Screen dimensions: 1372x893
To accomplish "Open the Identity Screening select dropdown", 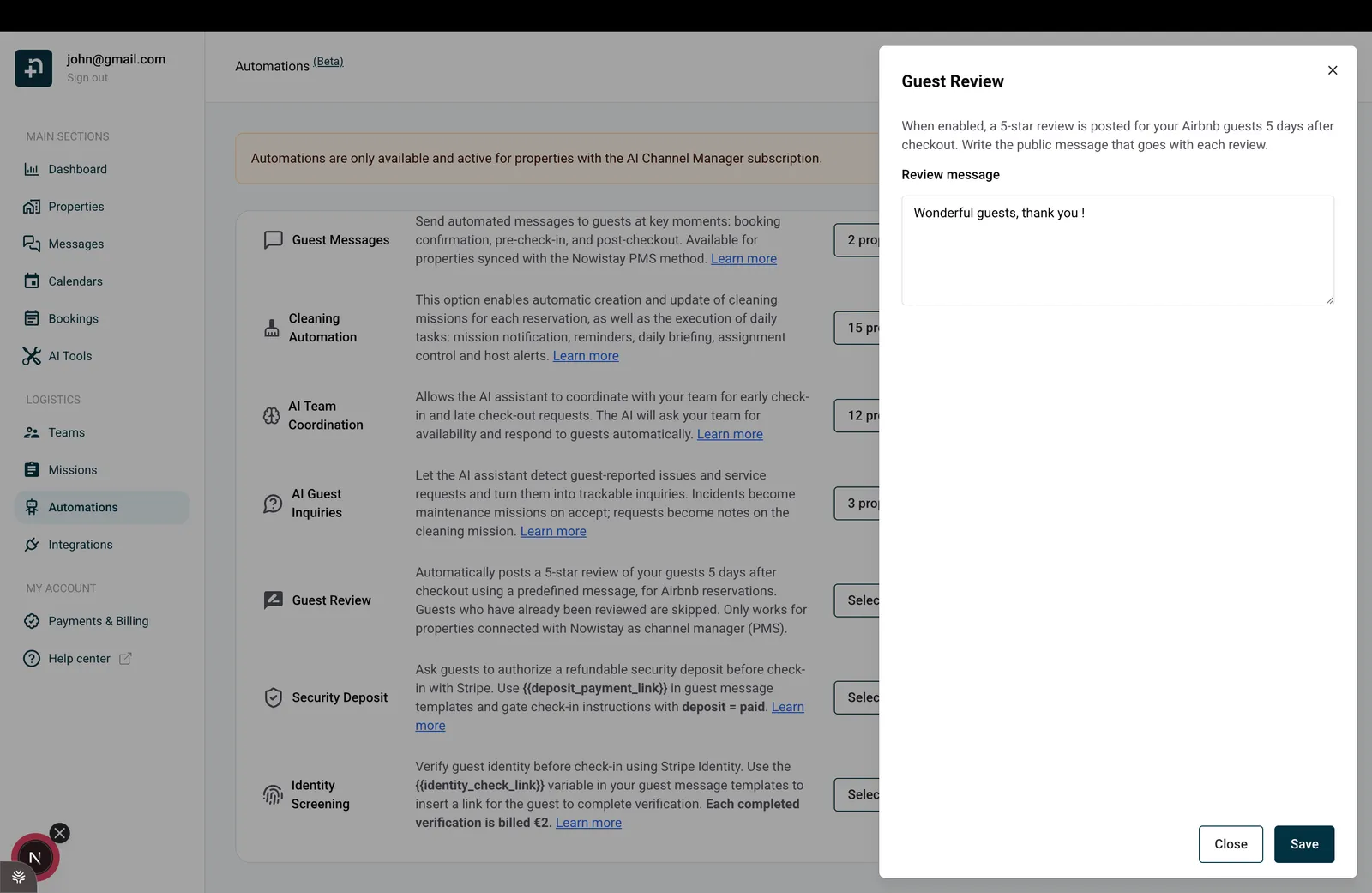I will (857, 795).
